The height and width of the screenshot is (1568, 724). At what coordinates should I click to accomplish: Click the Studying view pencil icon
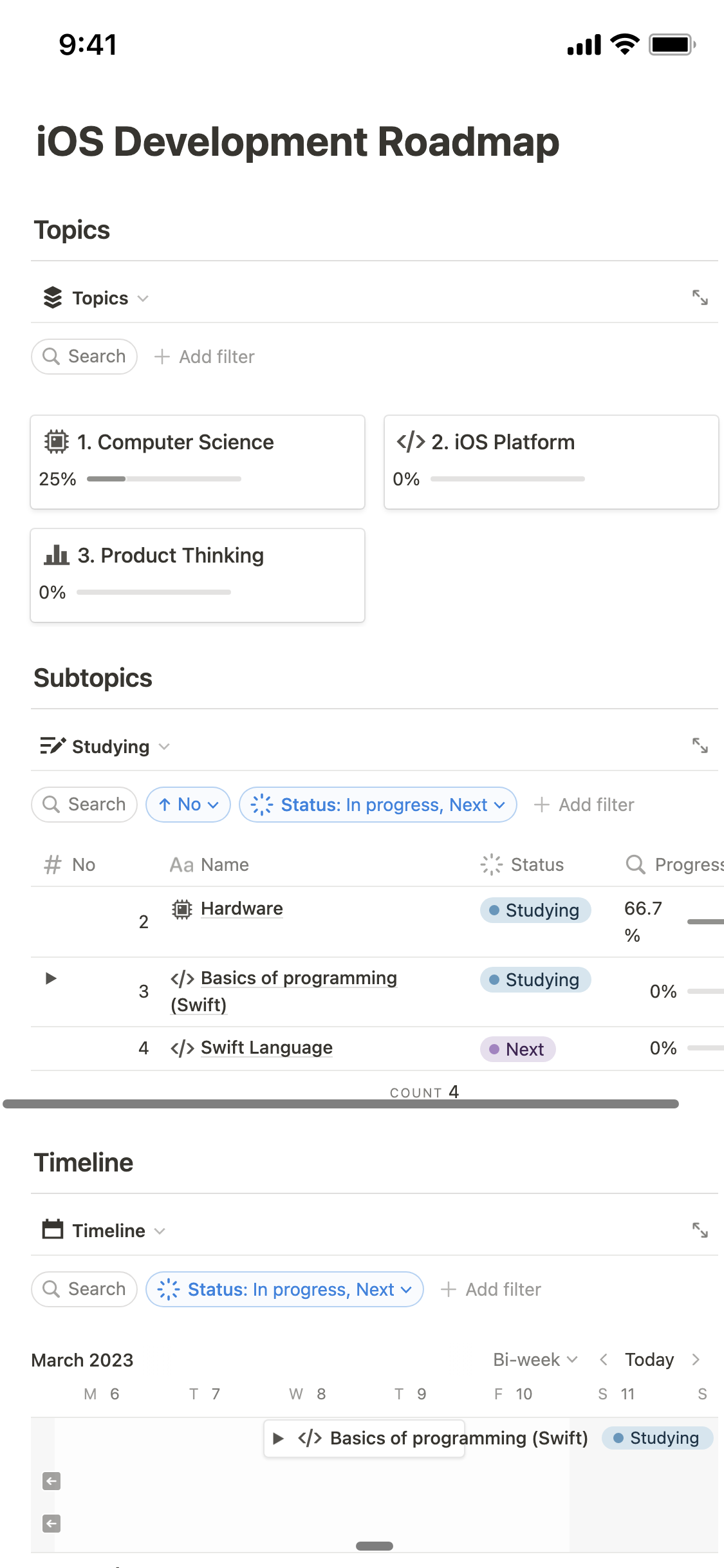click(x=53, y=746)
